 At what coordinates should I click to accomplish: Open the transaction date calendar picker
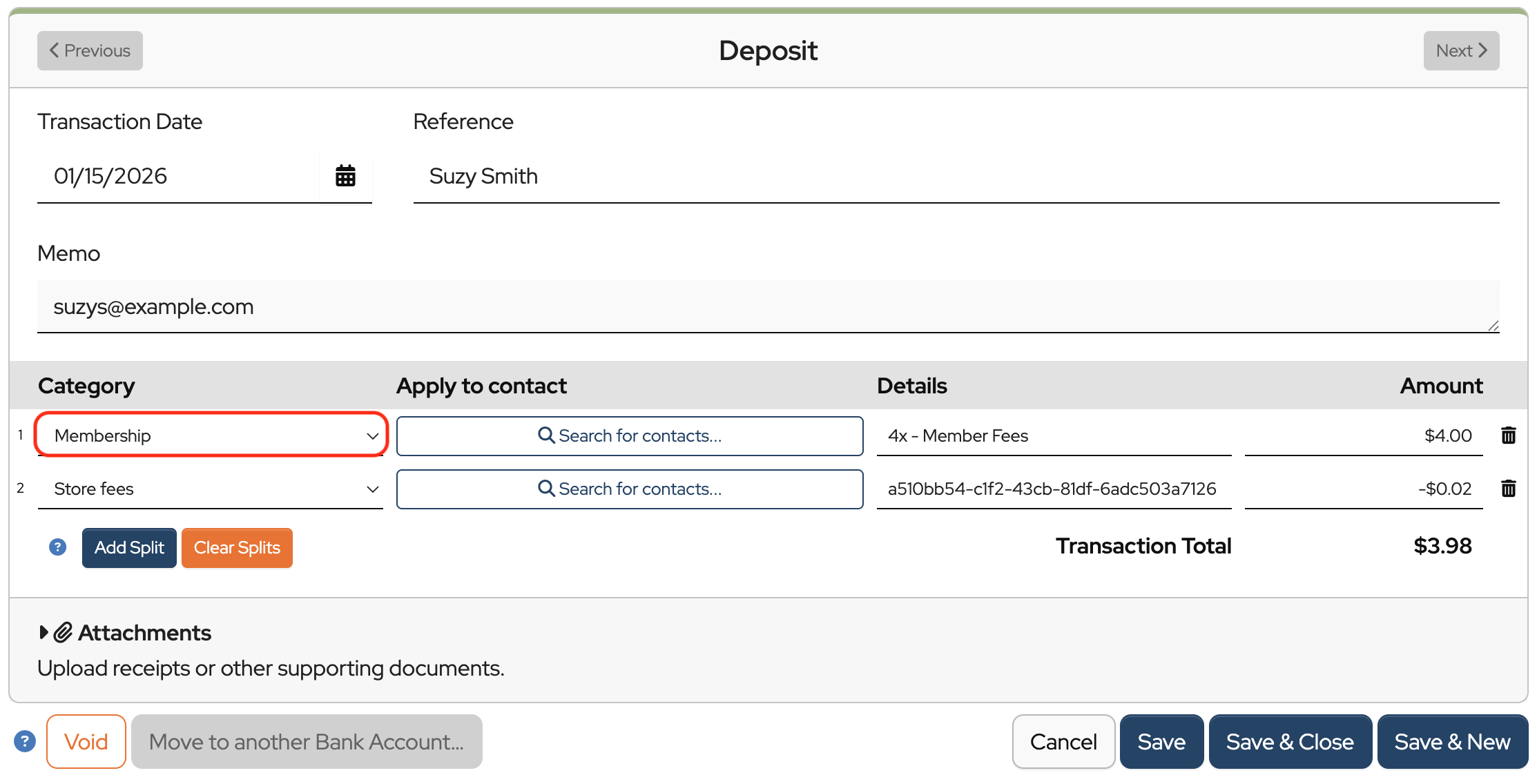345,176
